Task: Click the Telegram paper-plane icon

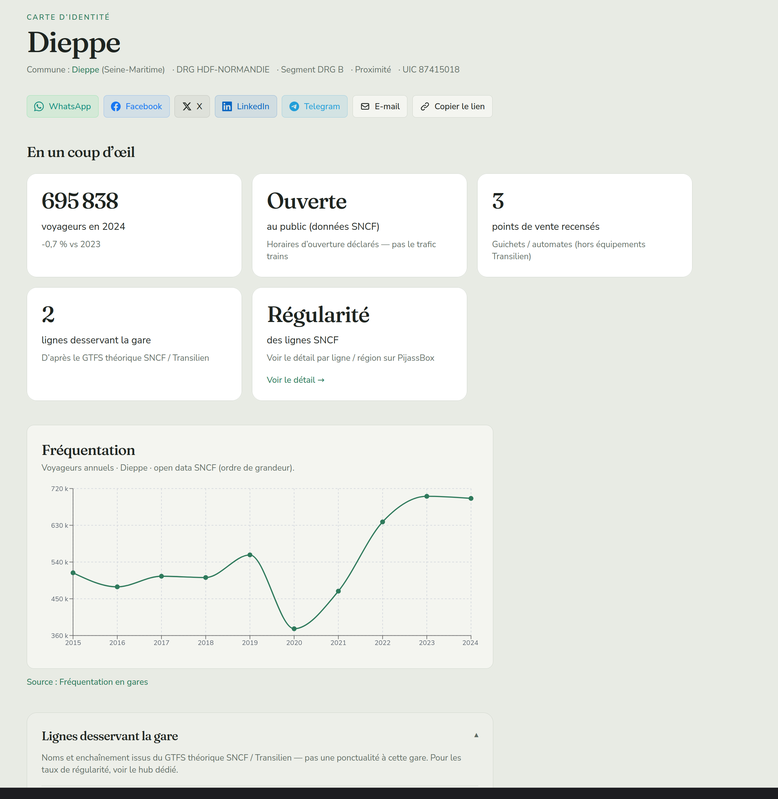Action: [x=294, y=106]
